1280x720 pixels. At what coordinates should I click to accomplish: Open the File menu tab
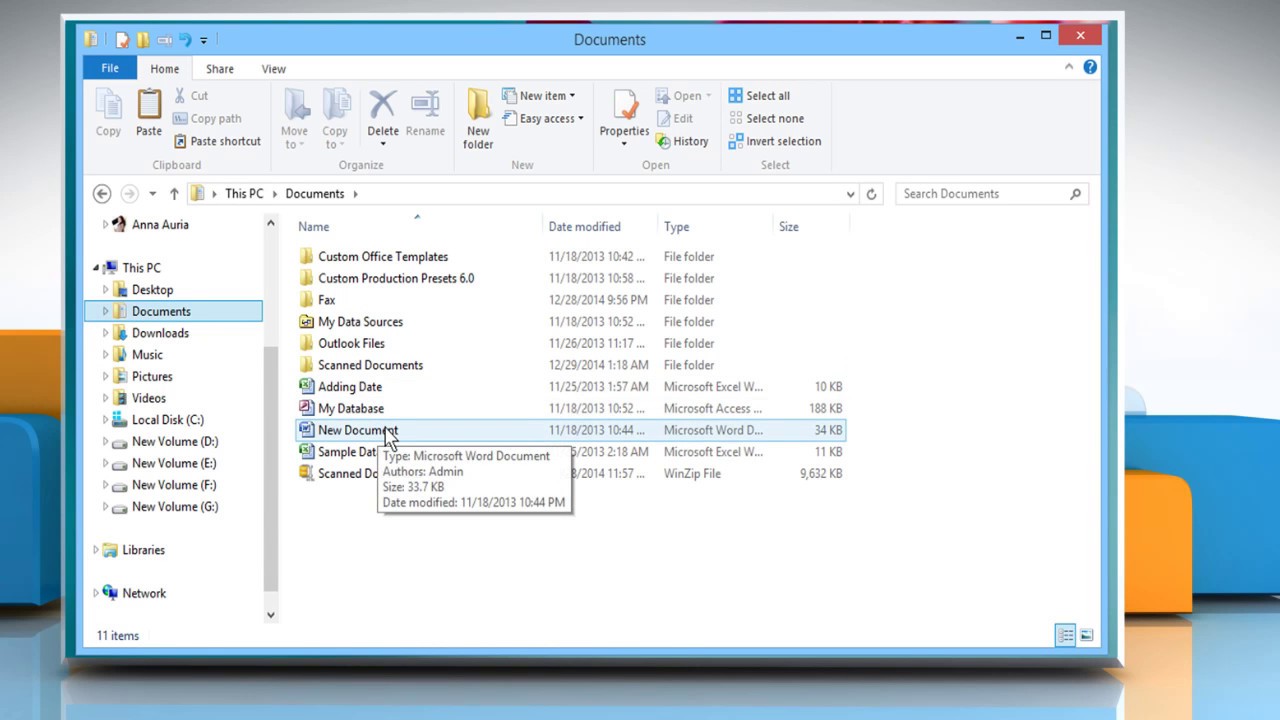click(110, 68)
